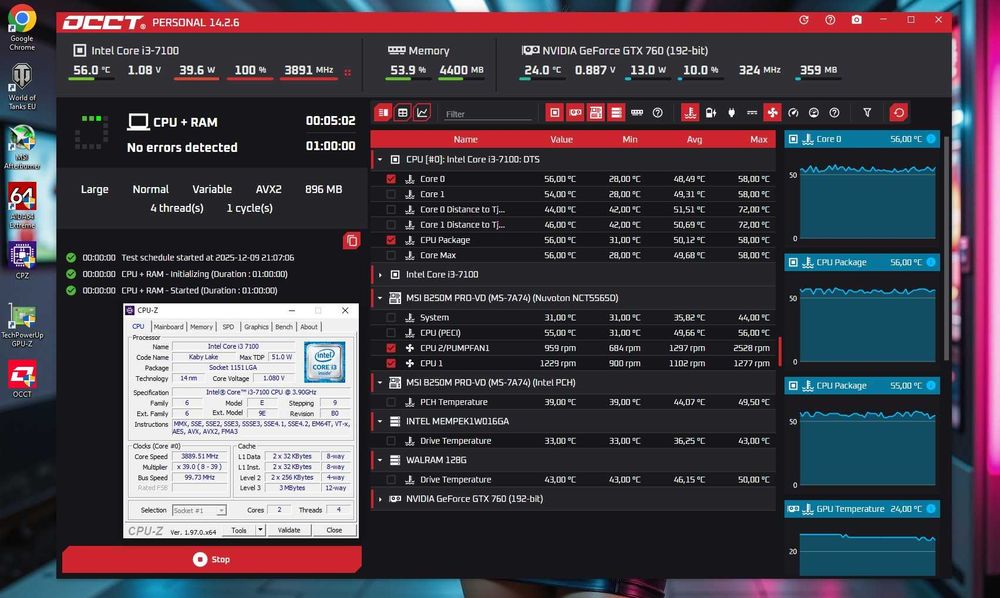
Task: Stop the running CPU + RAM test
Action: (212, 559)
